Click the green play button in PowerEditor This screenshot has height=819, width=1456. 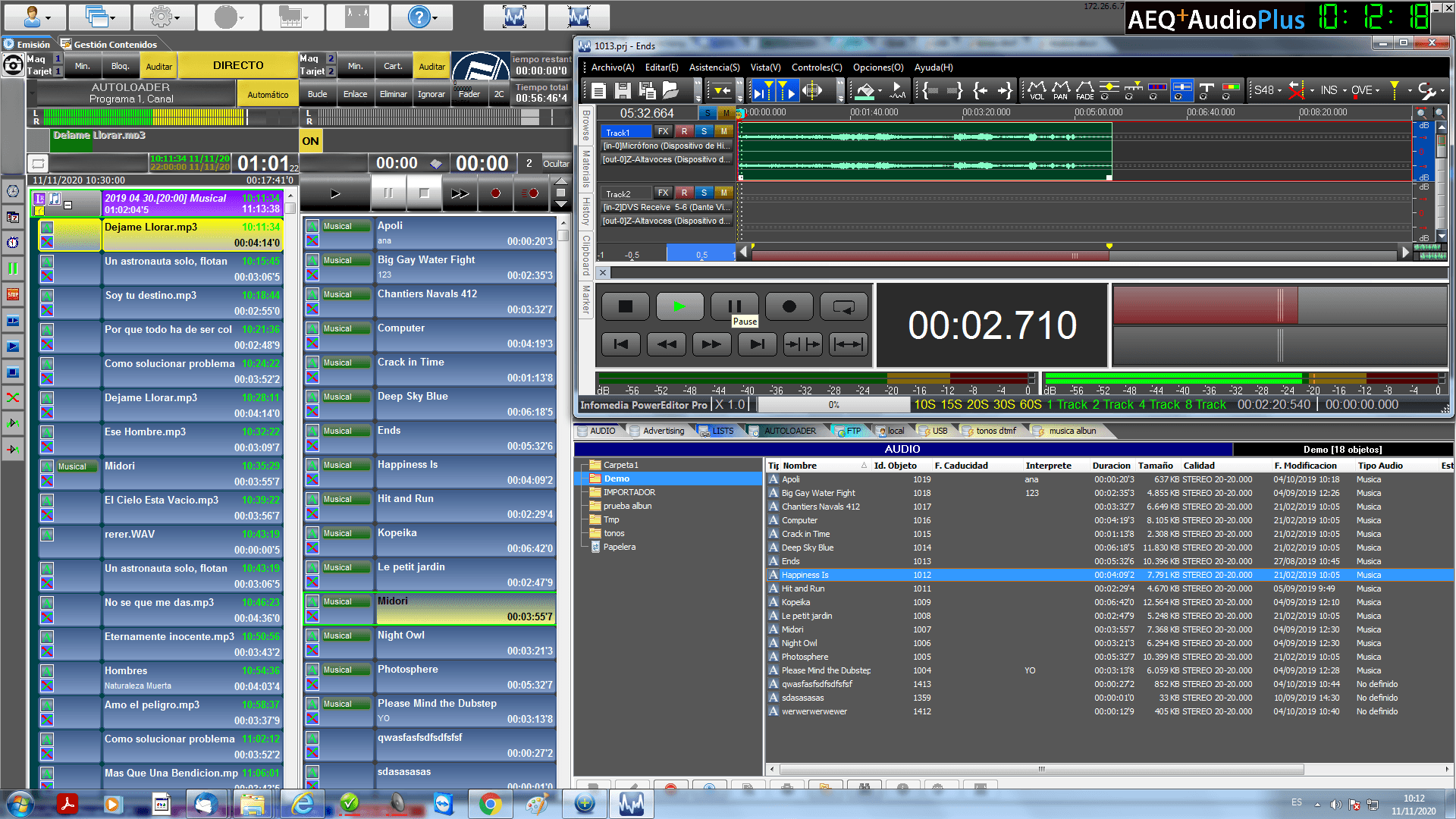[679, 306]
